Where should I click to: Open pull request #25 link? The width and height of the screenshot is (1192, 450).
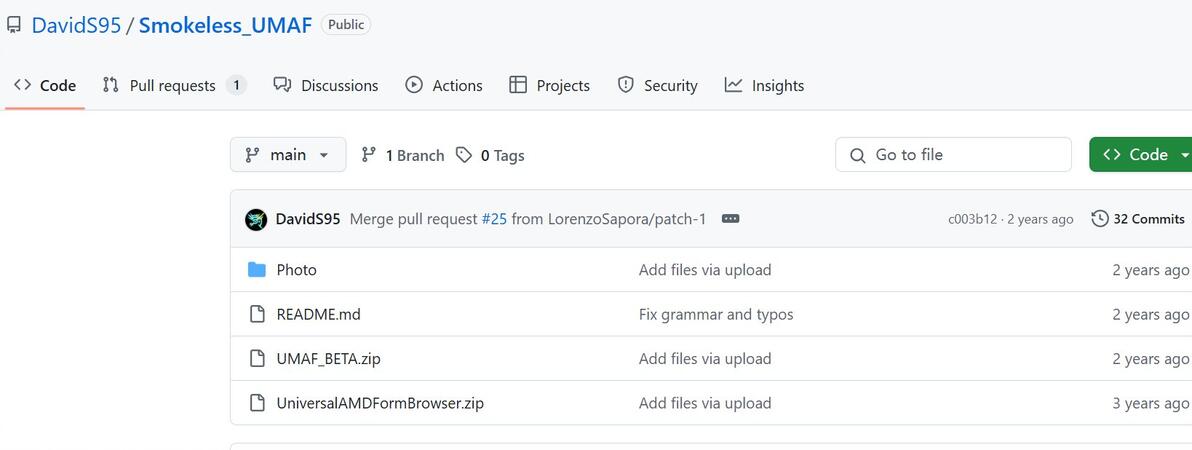(494, 219)
